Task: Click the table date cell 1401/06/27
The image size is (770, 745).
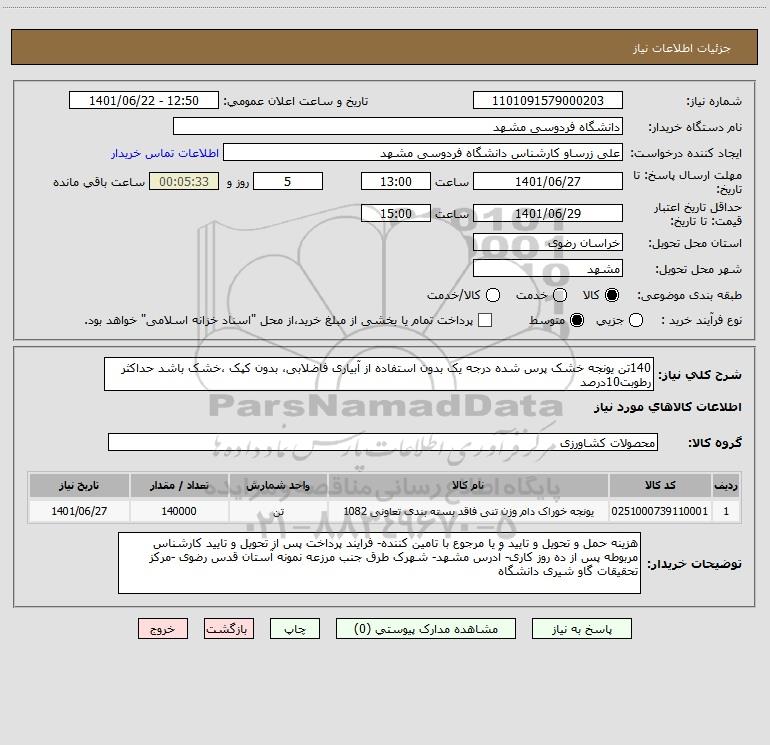Action: [x=79, y=511]
